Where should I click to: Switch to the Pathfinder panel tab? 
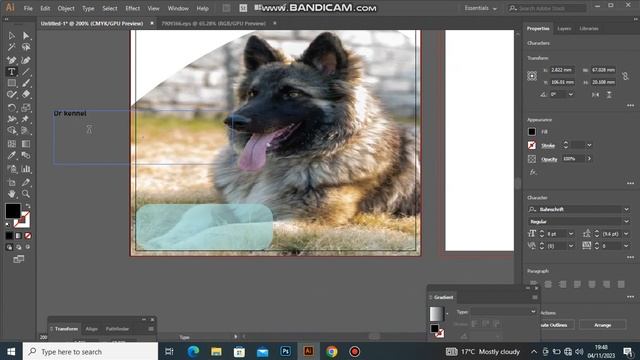117,329
